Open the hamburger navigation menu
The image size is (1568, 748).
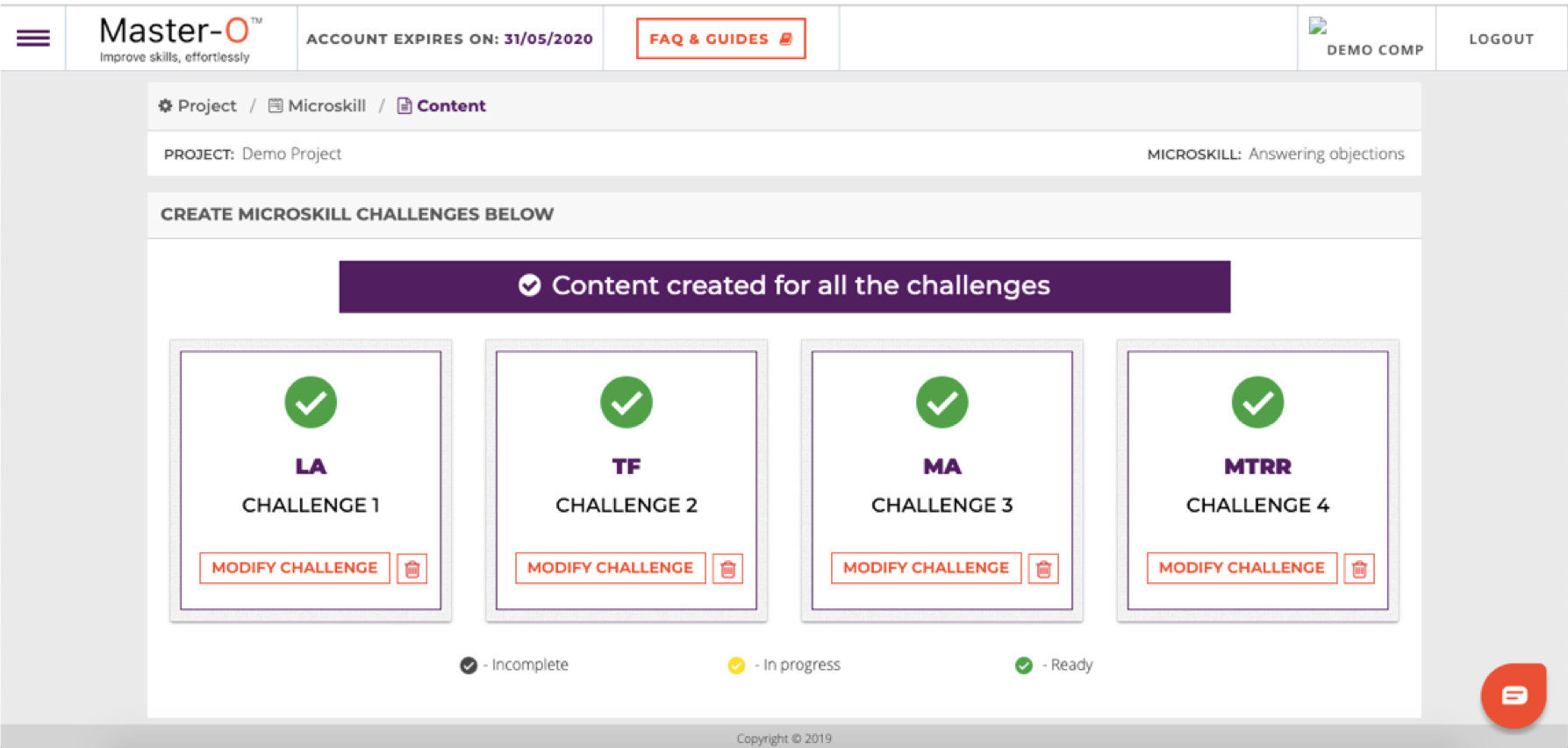pos(33,38)
